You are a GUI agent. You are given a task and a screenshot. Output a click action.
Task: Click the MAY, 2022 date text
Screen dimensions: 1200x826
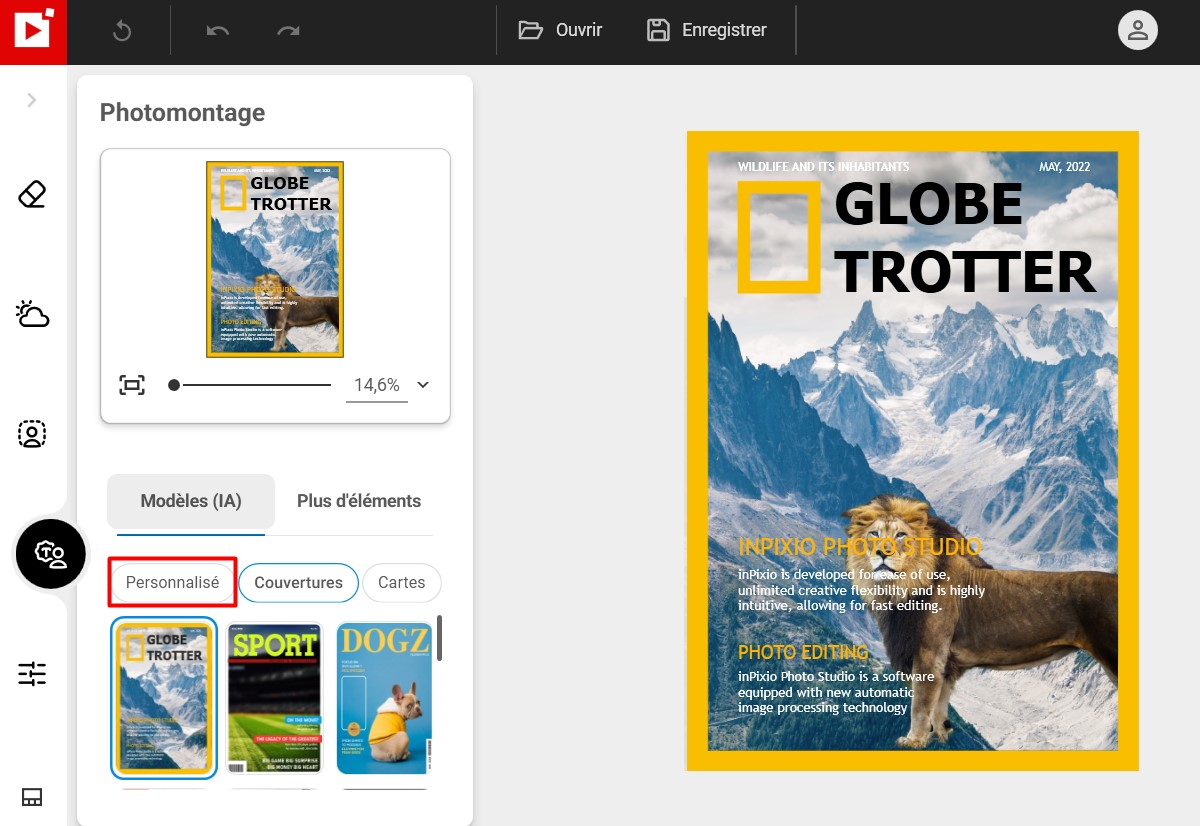click(1064, 166)
